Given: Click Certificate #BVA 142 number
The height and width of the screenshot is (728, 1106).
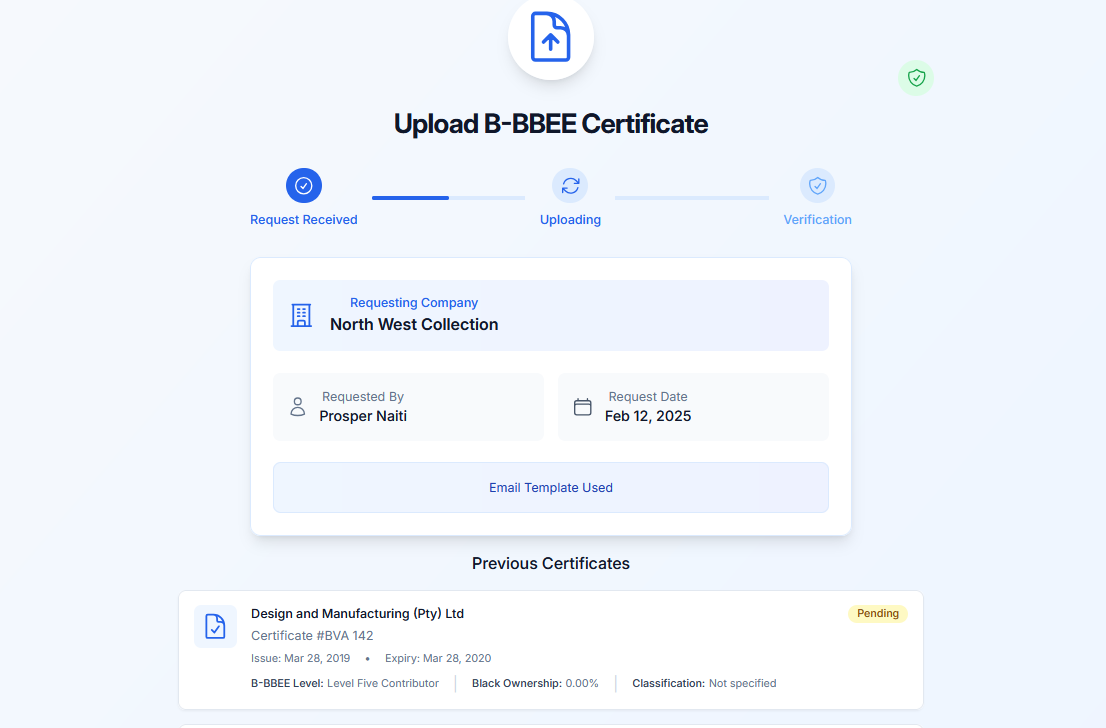Looking at the screenshot, I should pyautogui.click(x=312, y=636).
